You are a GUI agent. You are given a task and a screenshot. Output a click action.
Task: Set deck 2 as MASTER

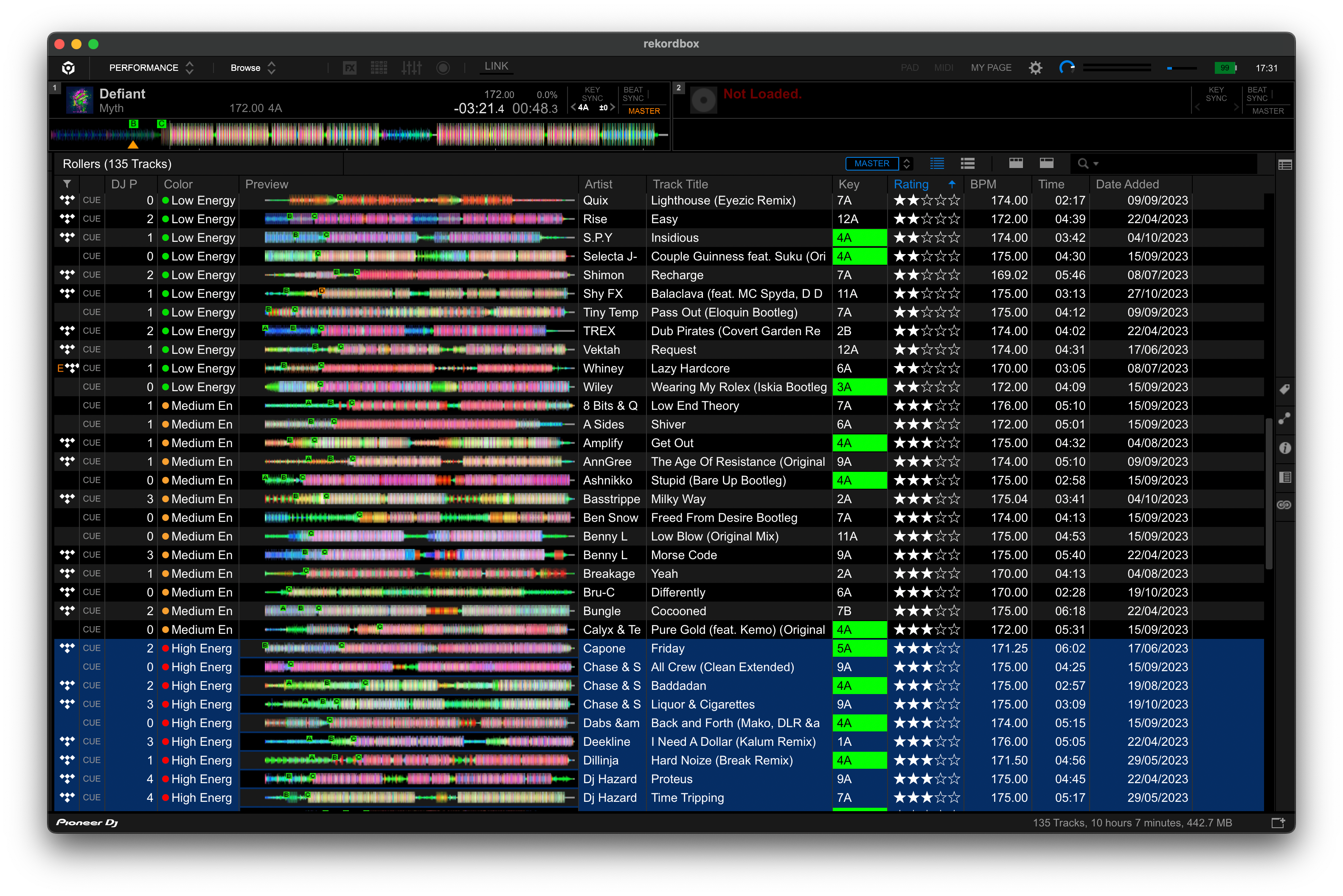point(1267,111)
